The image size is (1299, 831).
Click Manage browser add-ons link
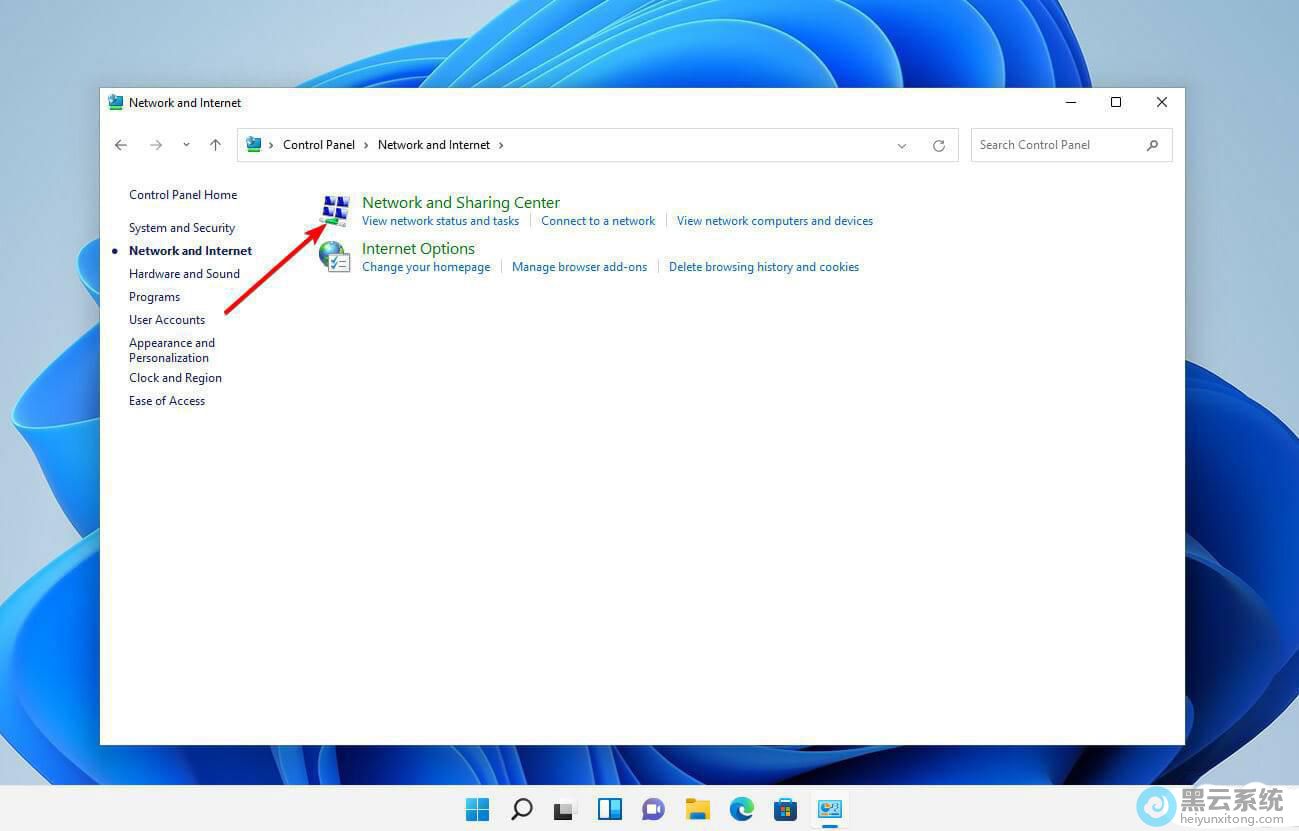tap(579, 267)
